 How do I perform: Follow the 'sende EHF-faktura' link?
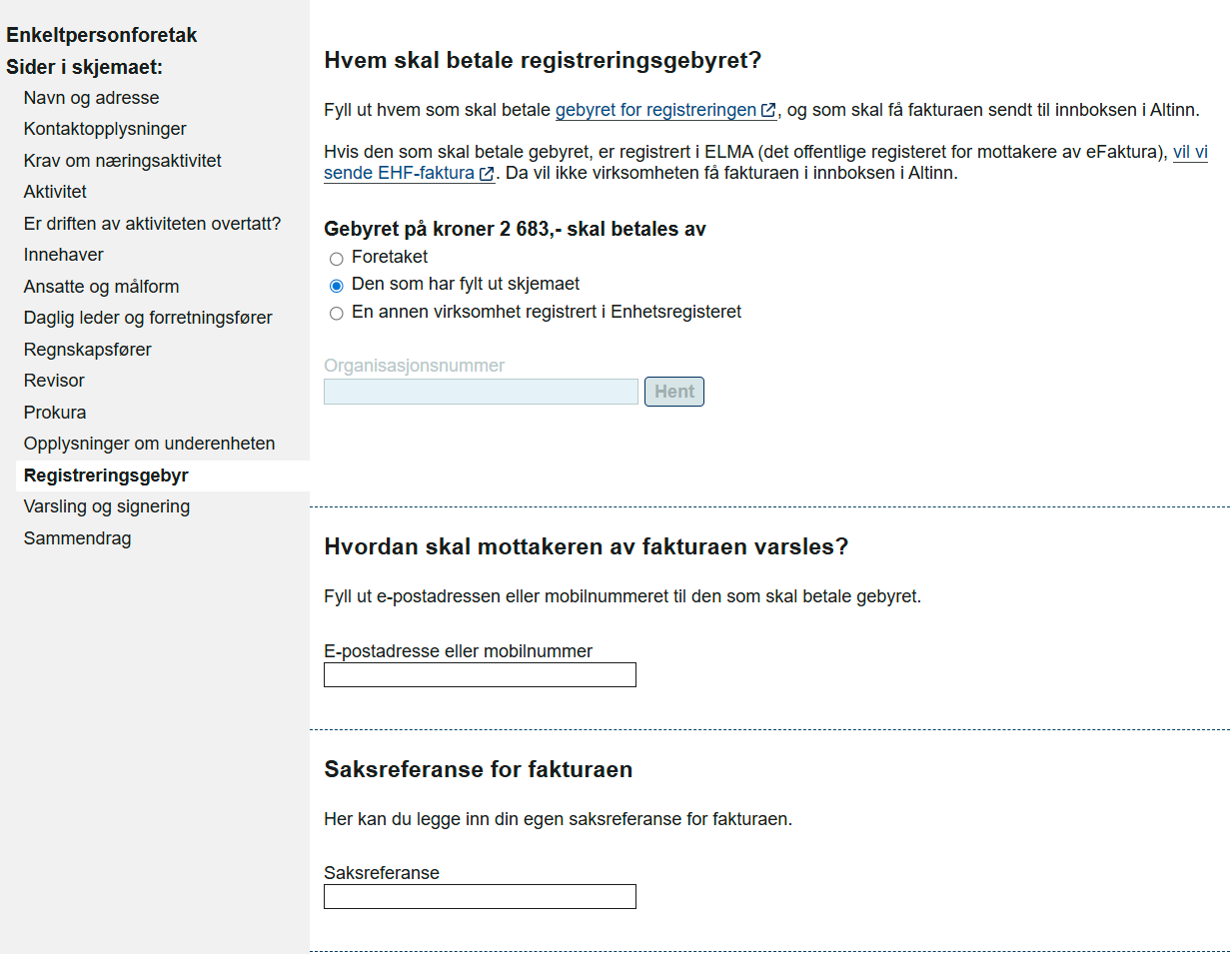pyautogui.click(x=399, y=173)
